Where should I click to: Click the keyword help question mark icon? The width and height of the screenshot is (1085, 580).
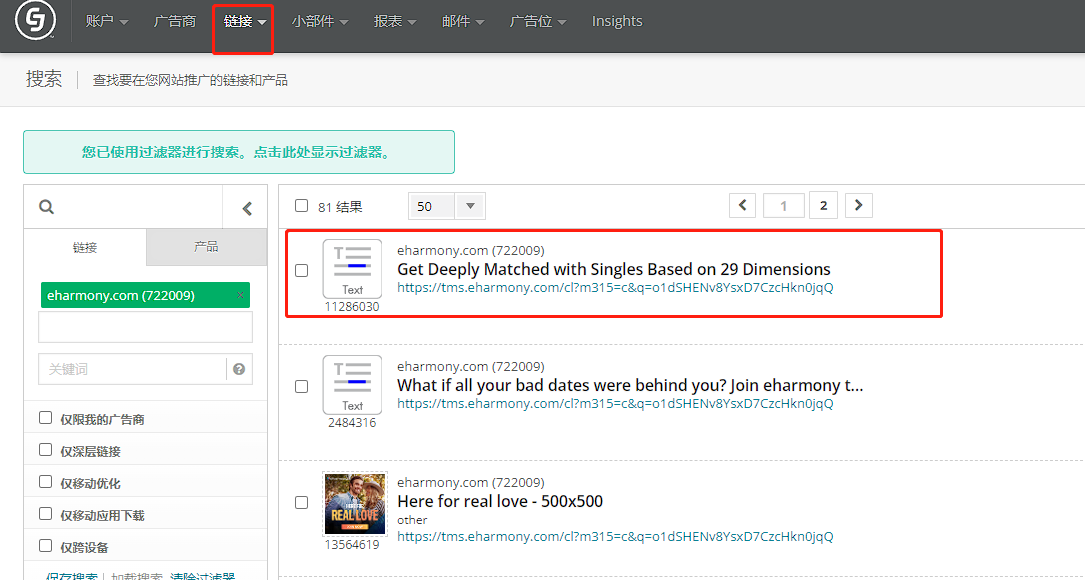(x=239, y=369)
